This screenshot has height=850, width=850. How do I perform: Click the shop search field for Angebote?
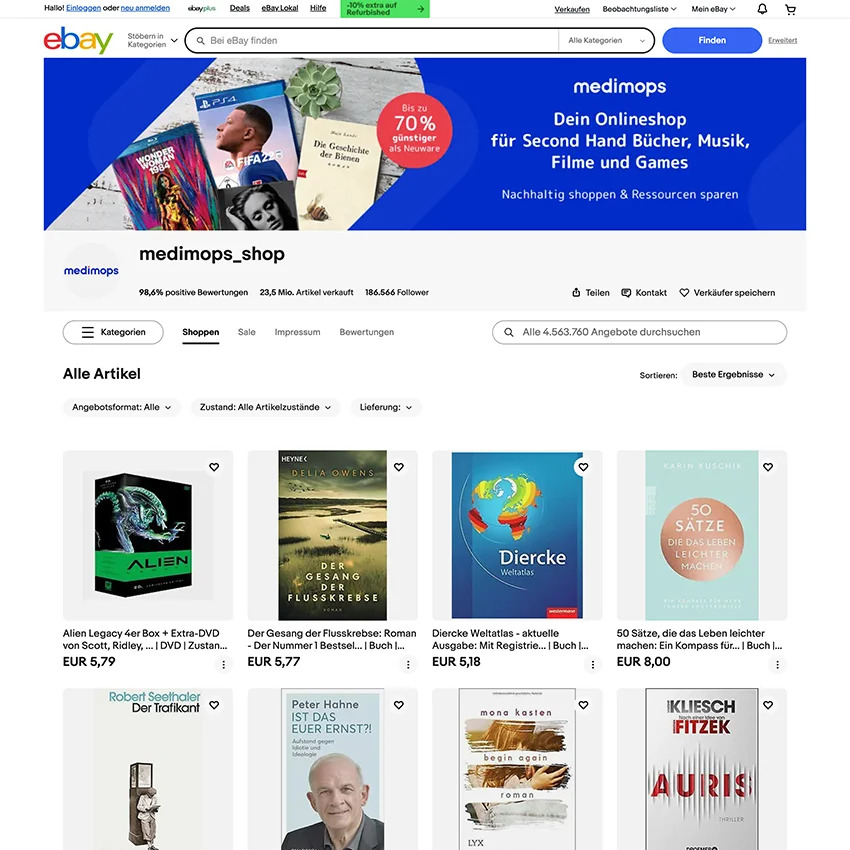[x=639, y=332]
